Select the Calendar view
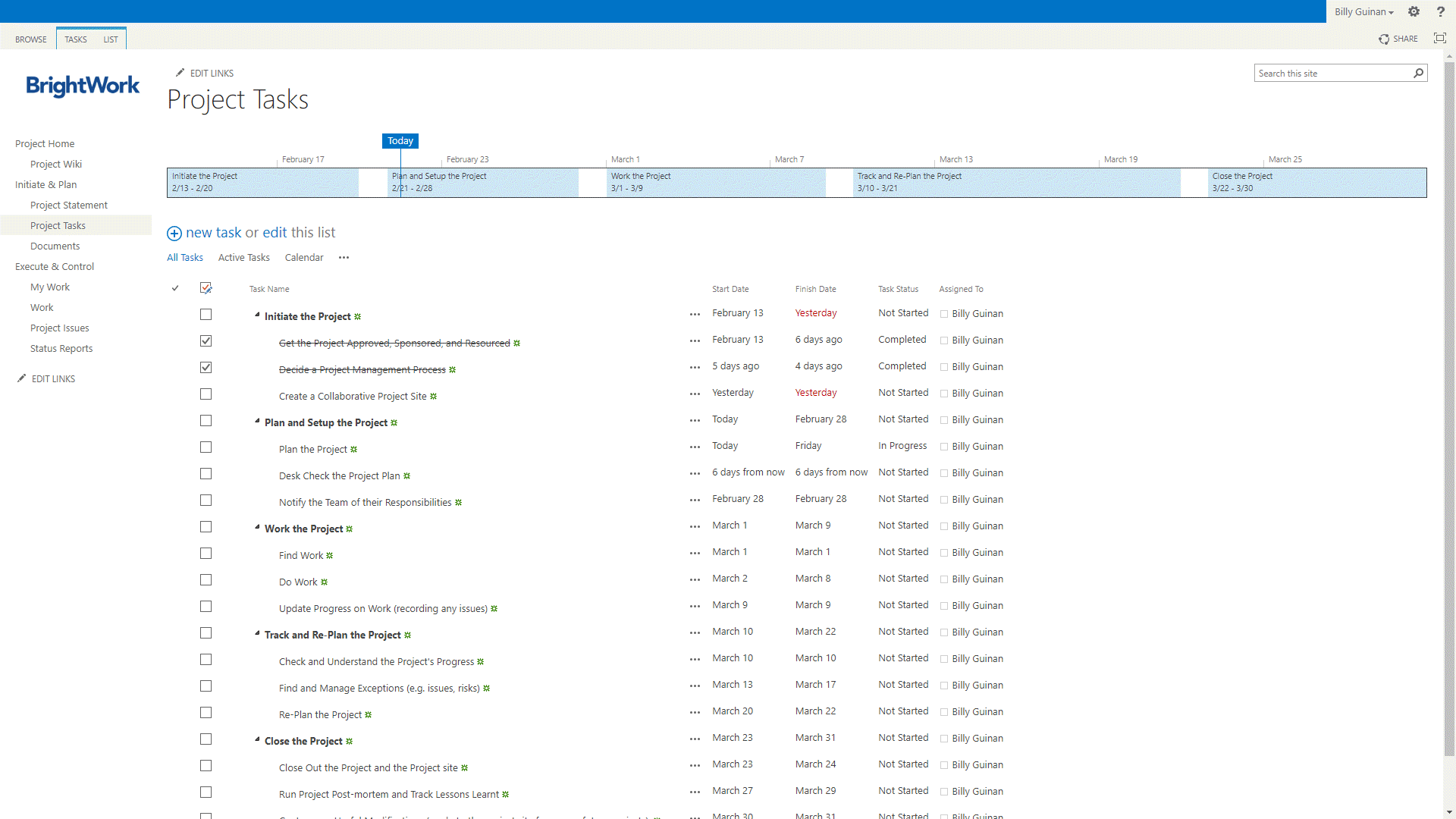 [304, 258]
